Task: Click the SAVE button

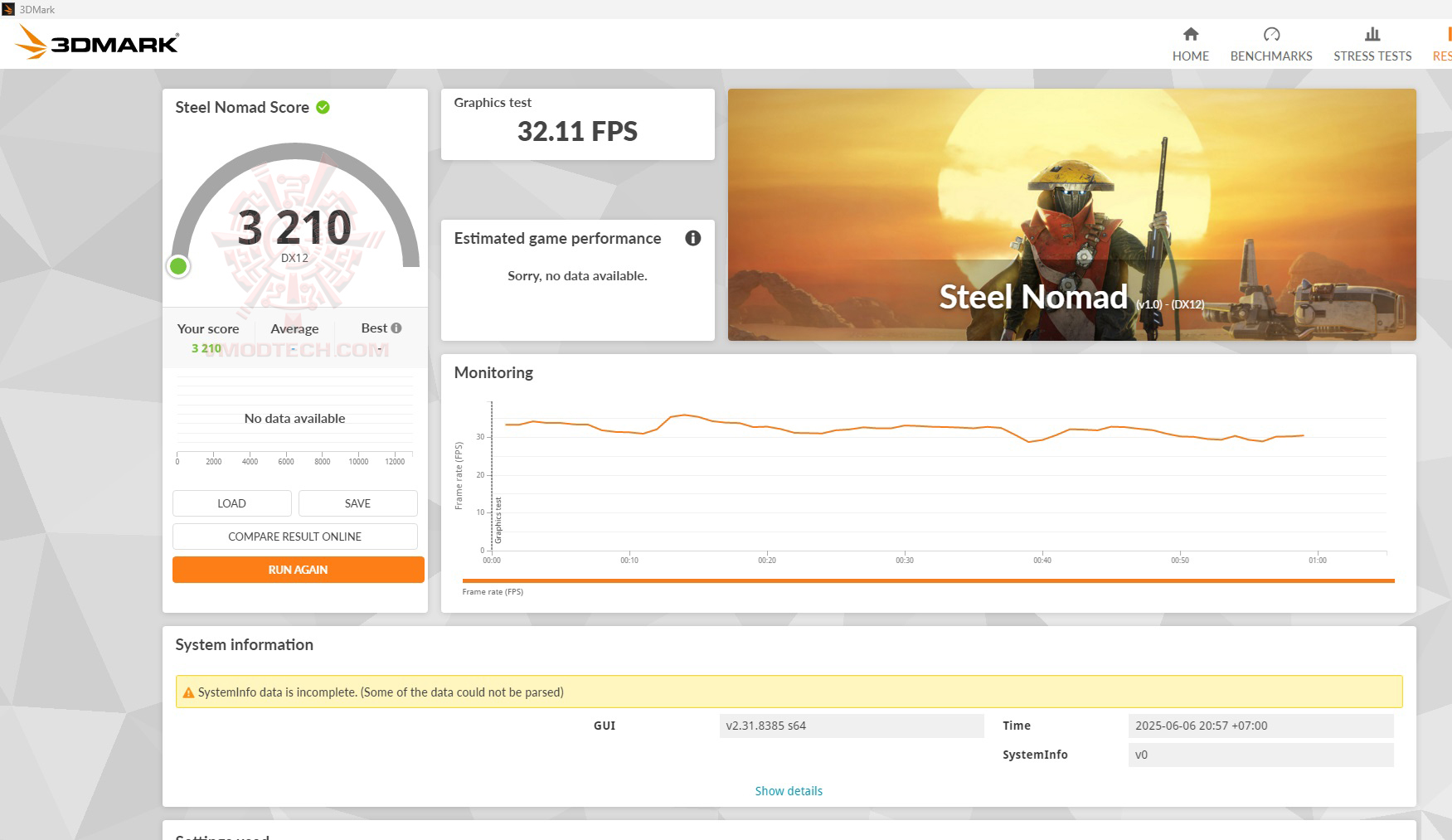Action: 358,503
